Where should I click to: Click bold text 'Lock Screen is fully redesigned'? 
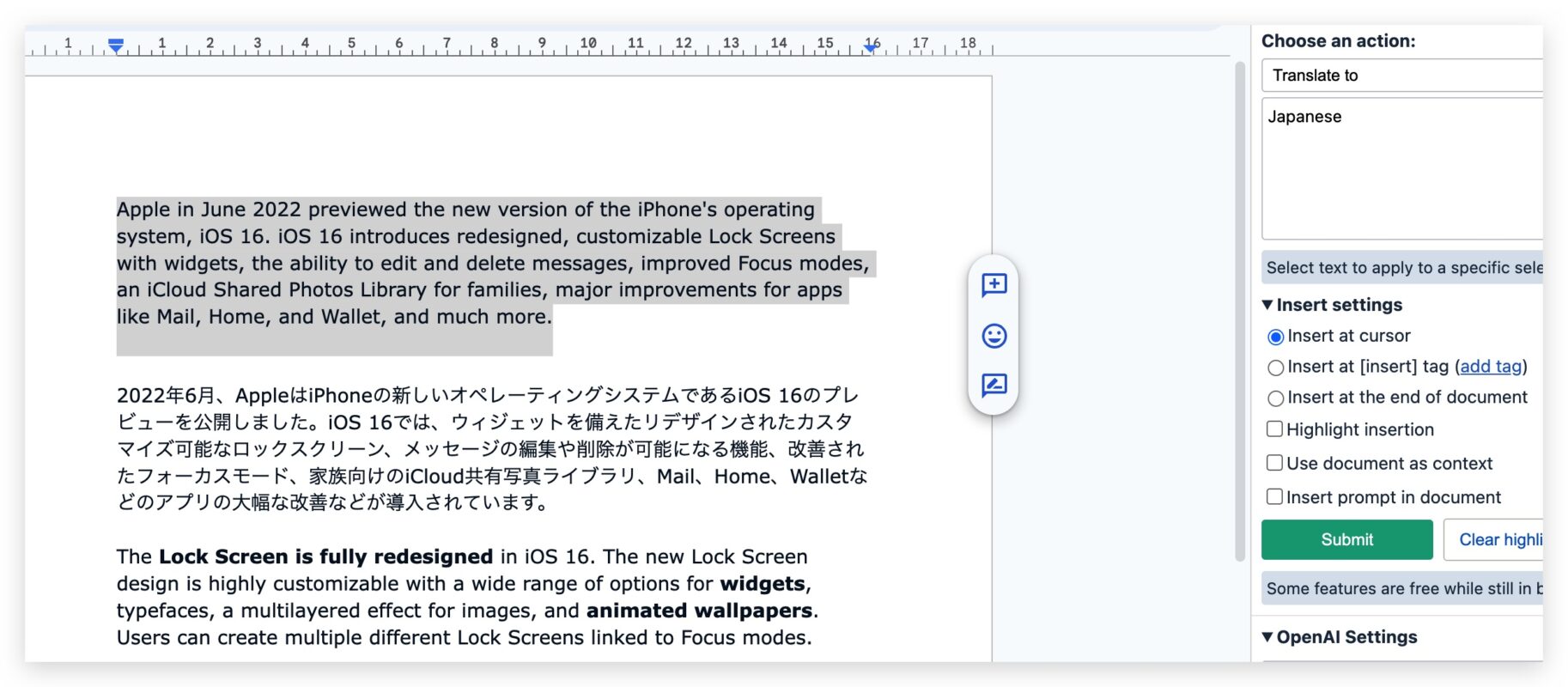point(325,556)
